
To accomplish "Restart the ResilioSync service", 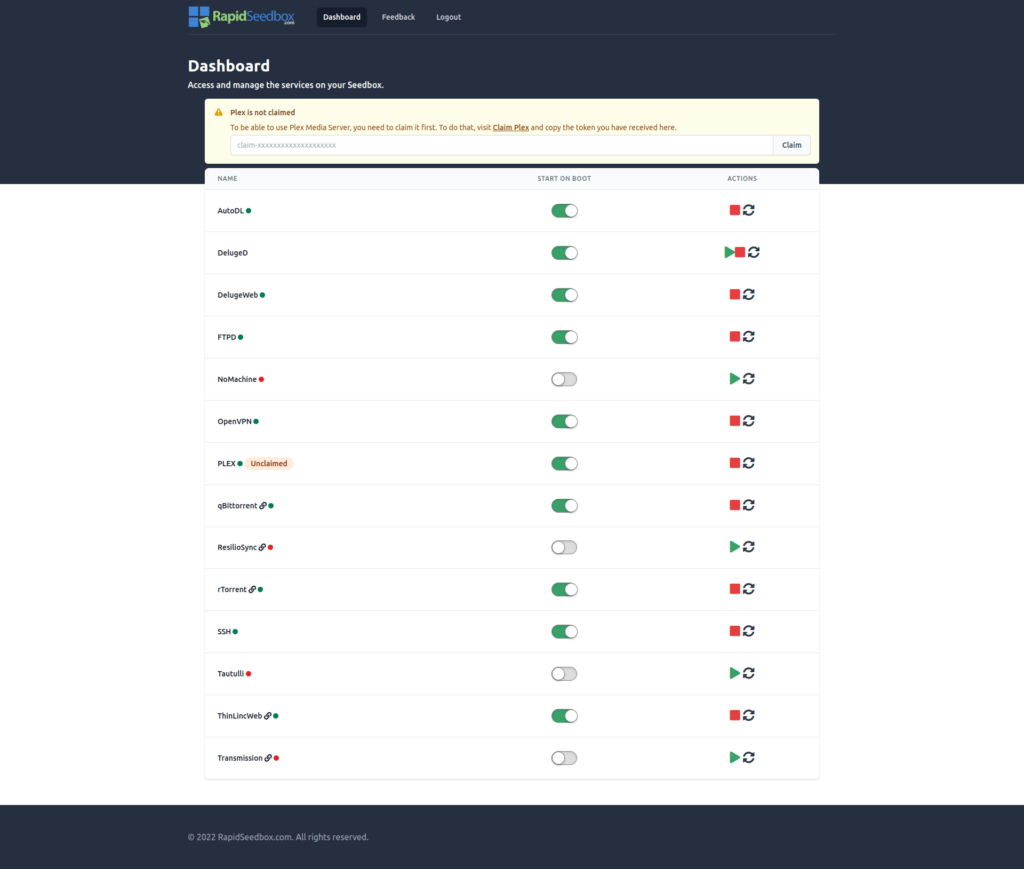I will [x=748, y=546].
